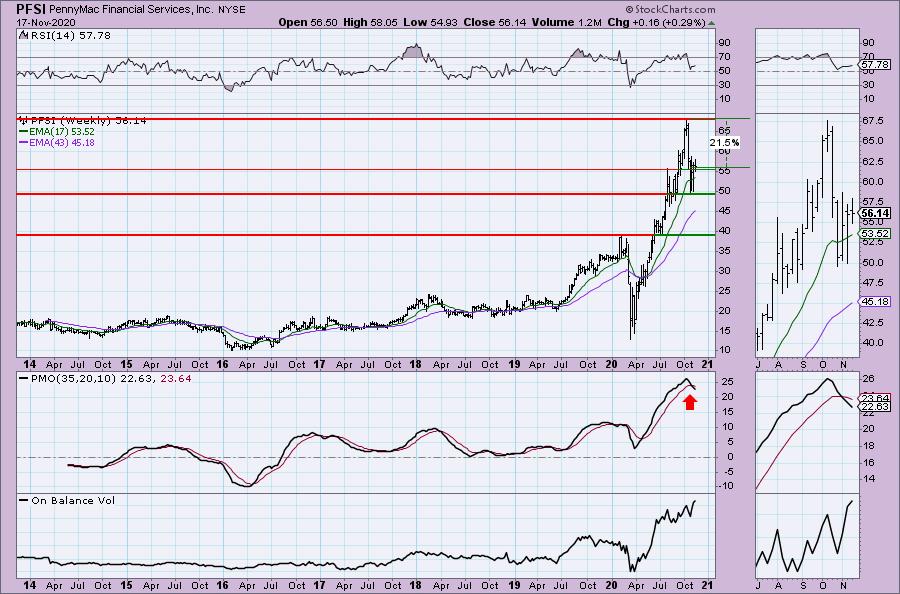Viewport: 900px width, 594px height.
Task: Click the 22.63 PMO value flag
Action: [x=876, y=406]
